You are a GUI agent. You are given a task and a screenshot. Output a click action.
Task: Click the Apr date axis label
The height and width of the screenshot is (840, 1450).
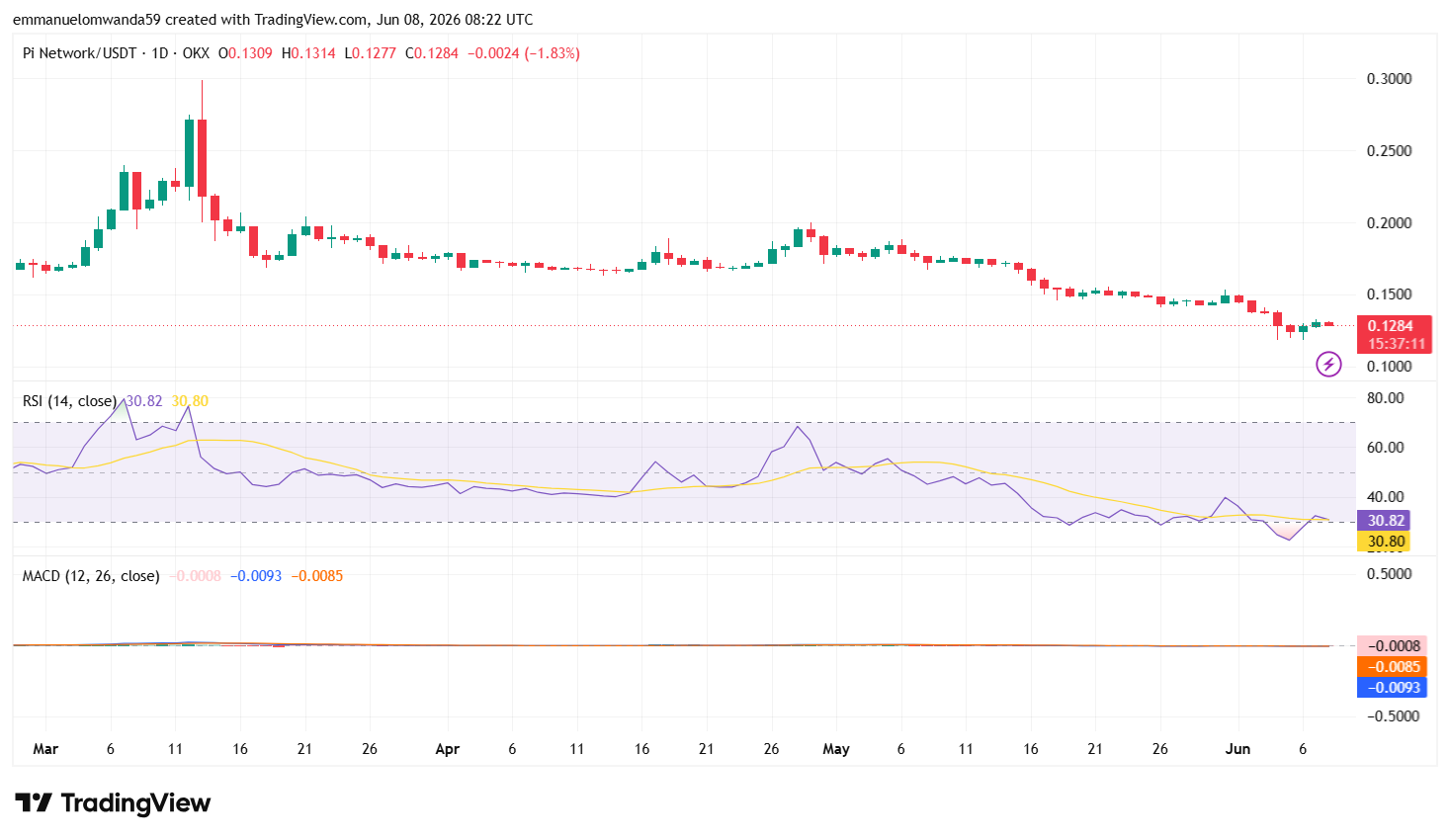coord(448,749)
